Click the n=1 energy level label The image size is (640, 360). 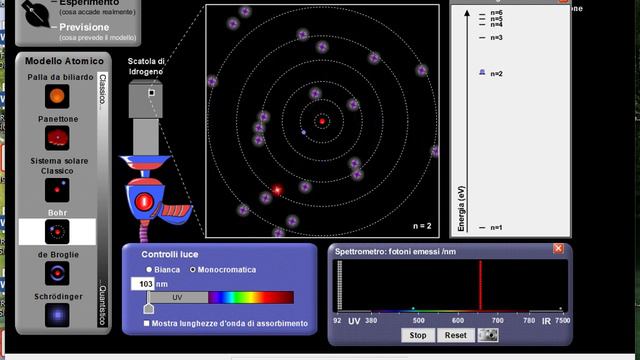pos(496,228)
